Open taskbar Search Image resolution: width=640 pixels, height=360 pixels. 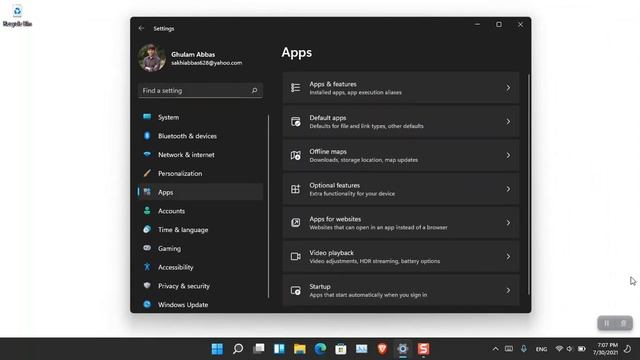pyautogui.click(x=238, y=349)
